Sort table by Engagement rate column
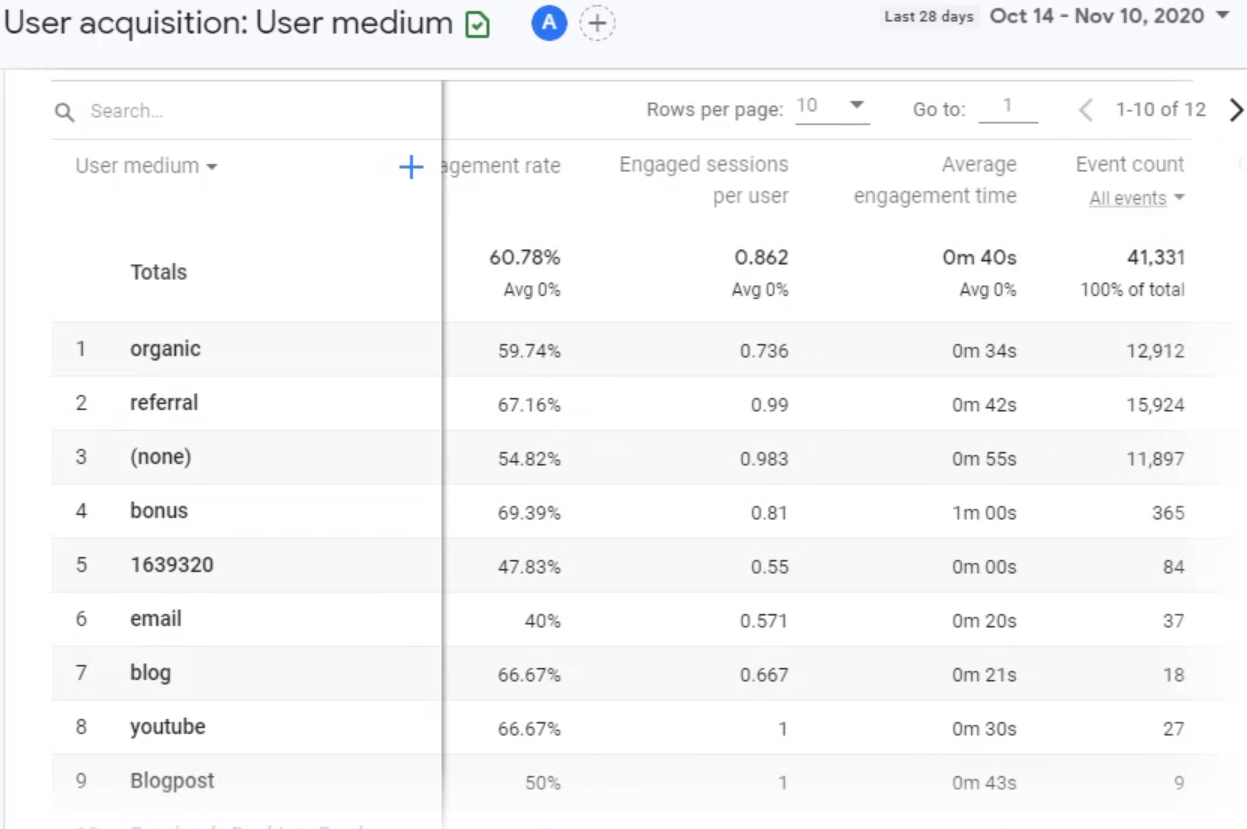The image size is (1247, 829). 505,166
